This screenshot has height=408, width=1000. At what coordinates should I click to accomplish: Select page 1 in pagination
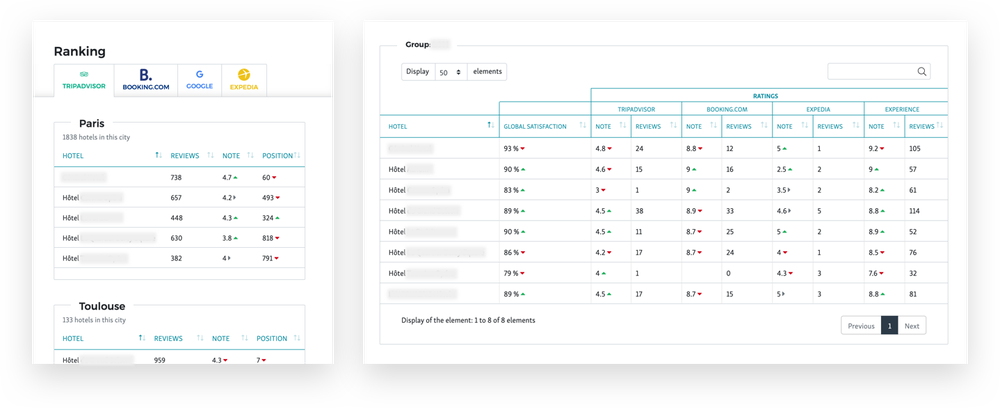click(x=890, y=326)
